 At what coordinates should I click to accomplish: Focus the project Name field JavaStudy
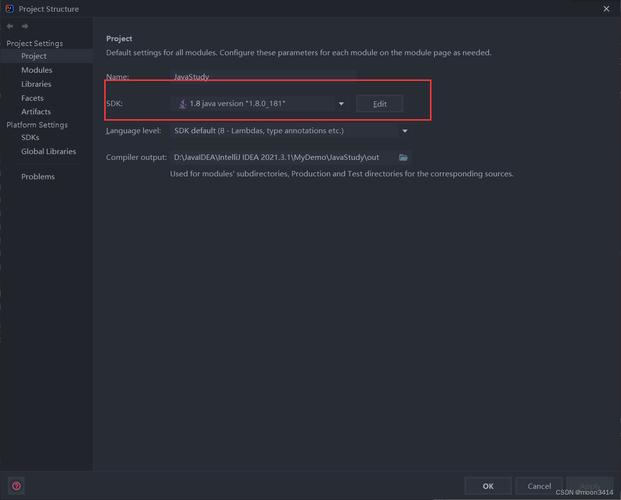pyautogui.click(x=263, y=76)
